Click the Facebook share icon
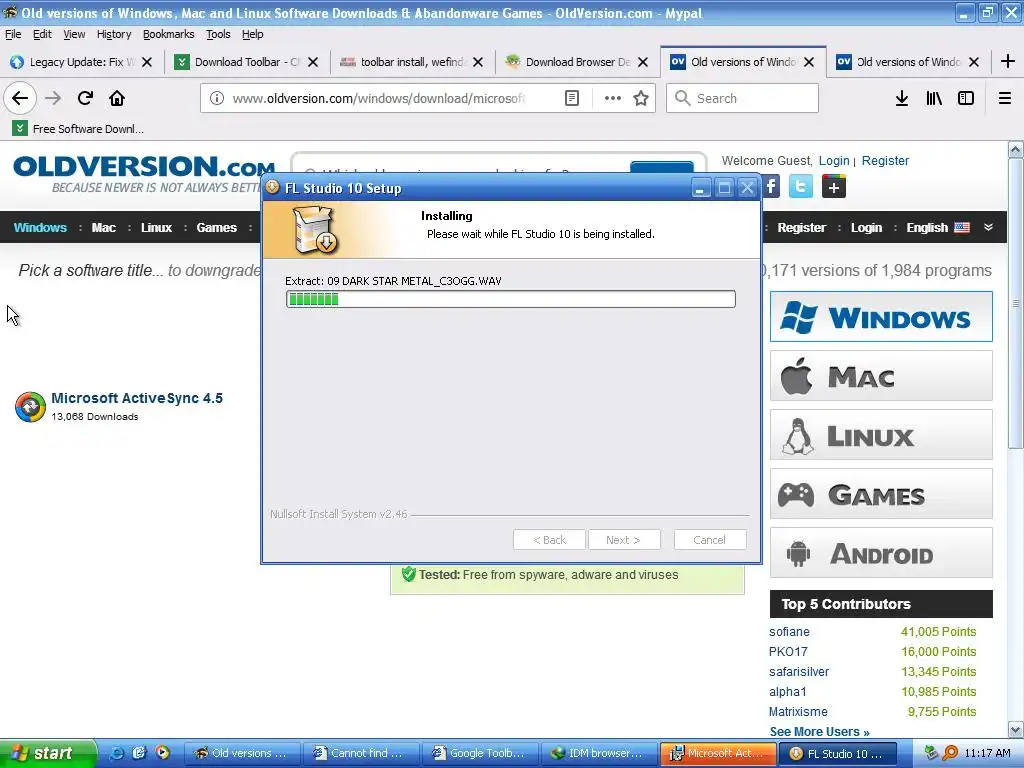The height and width of the screenshot is (768, 1024). 771,187
